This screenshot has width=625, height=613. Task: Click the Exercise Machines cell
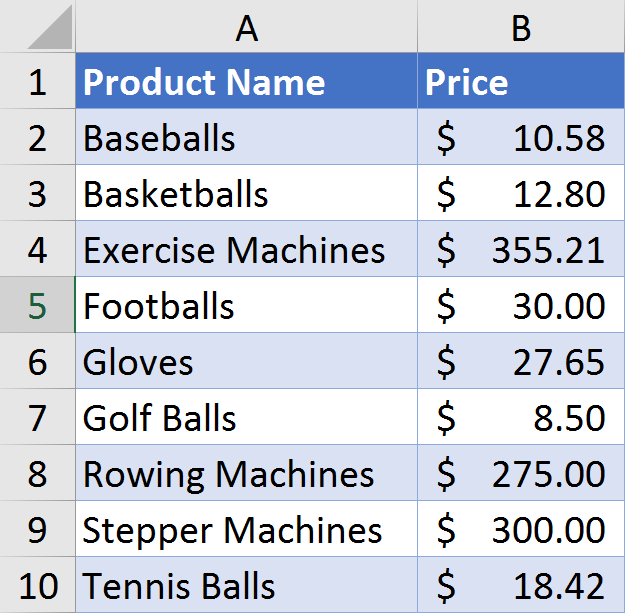coord(246,250)
